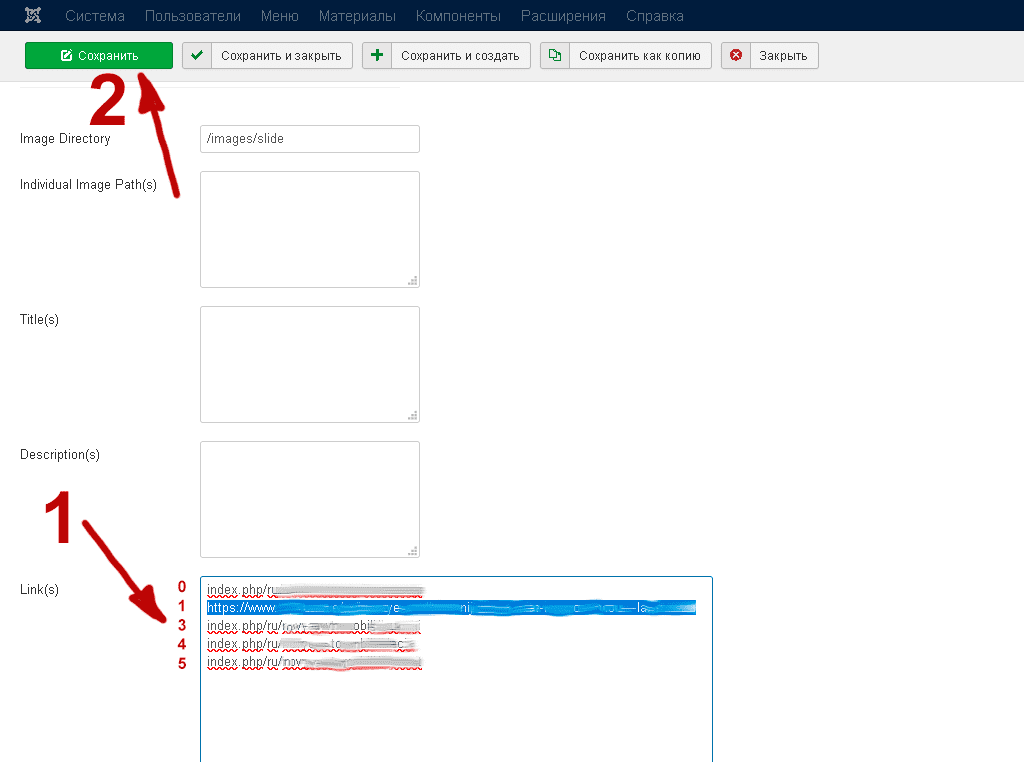Open the Материалы menu
The width and height of the screenshot is (1024, 762).
pyautogui.click(x=357, y=16)
